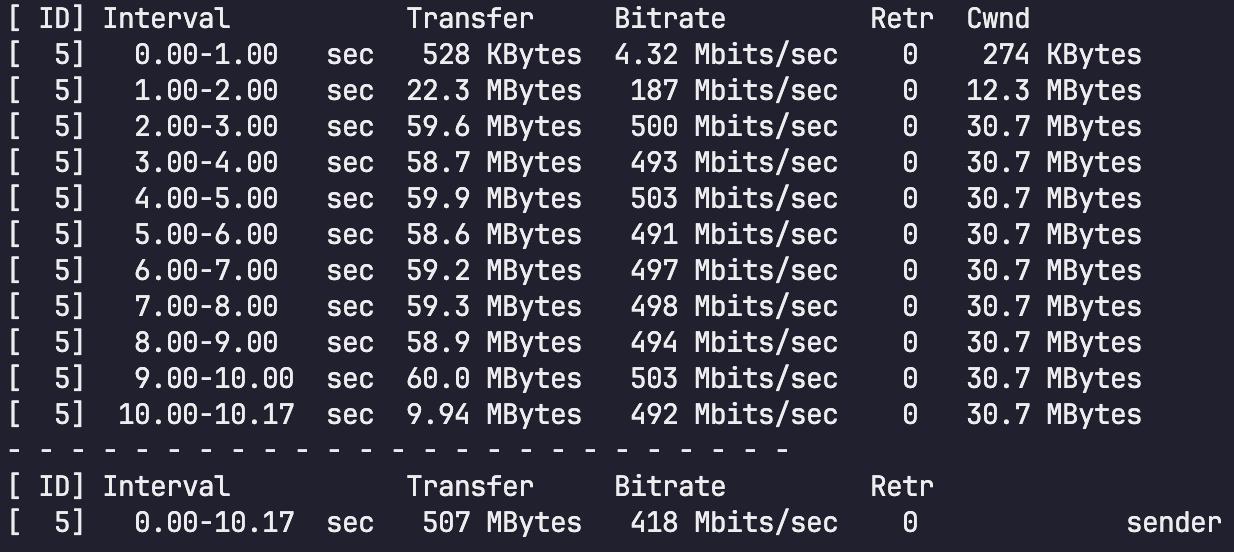
Task: Click the dashed separator line
Action: coord(400,450)
